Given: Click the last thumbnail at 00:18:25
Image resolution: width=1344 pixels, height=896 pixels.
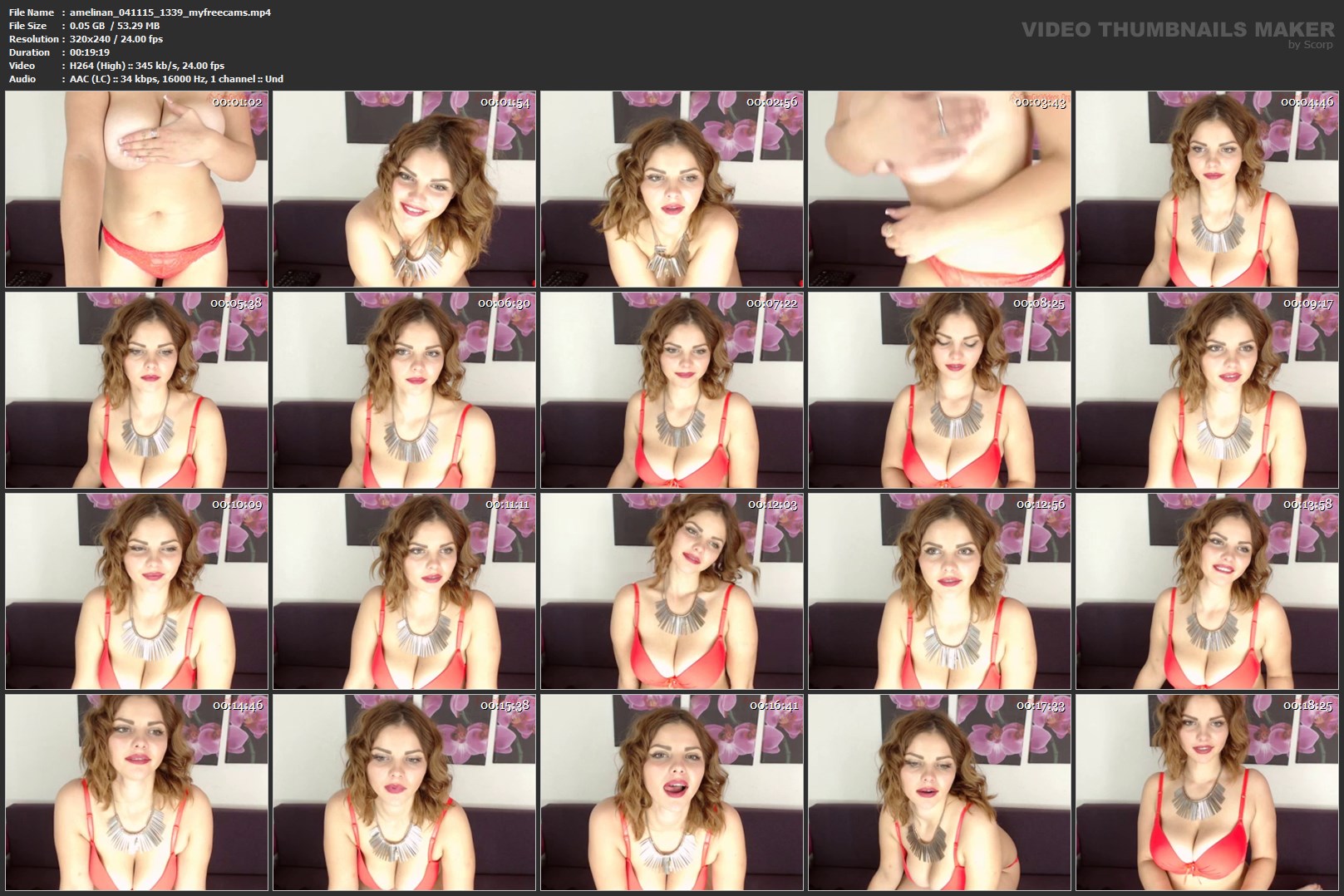Looking at the screenshot, I should 1208,792.
